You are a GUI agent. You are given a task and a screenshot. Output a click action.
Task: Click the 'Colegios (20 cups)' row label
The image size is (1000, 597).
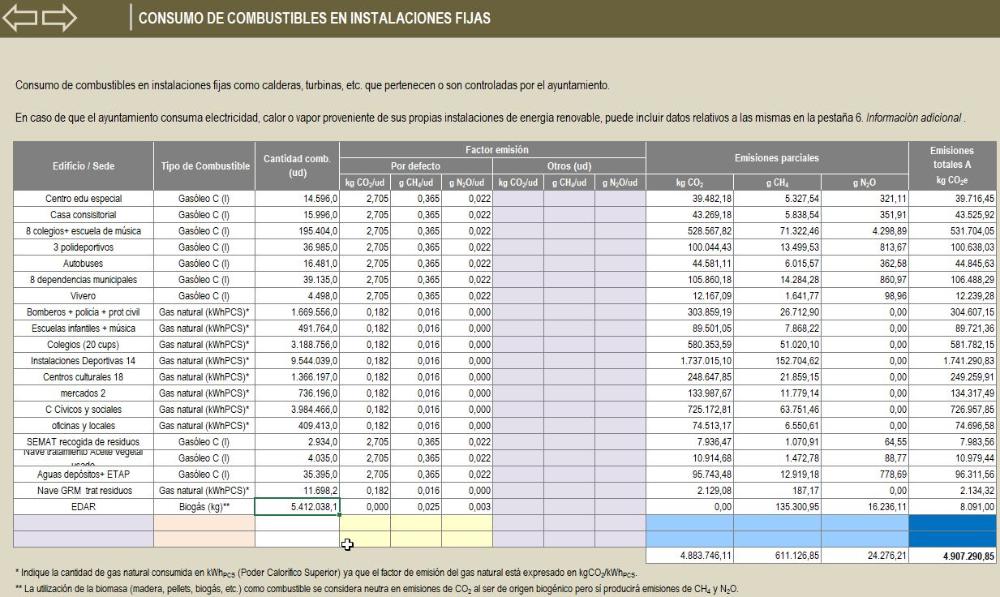83,344
